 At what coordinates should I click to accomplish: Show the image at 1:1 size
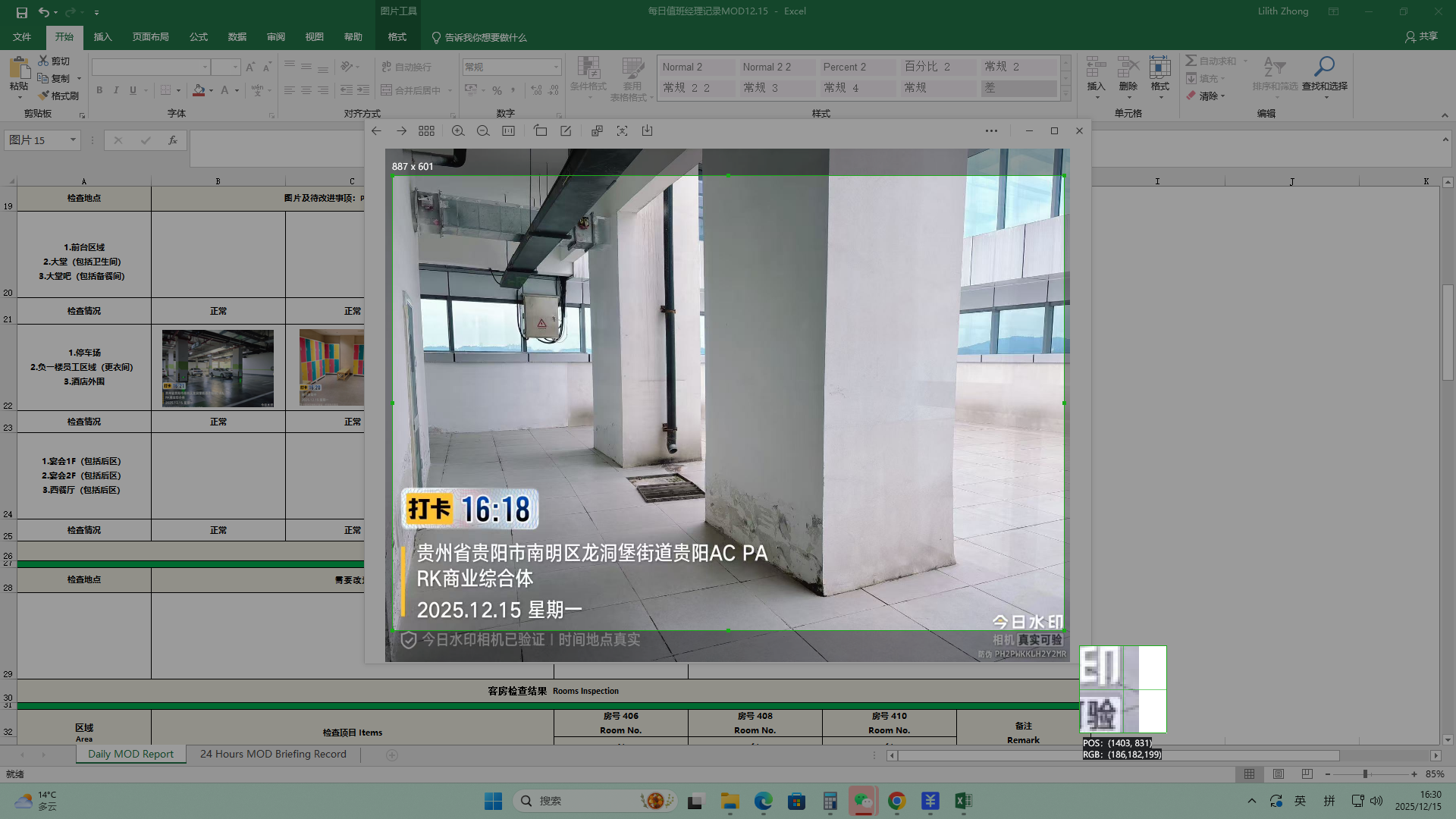pos(508,131)
